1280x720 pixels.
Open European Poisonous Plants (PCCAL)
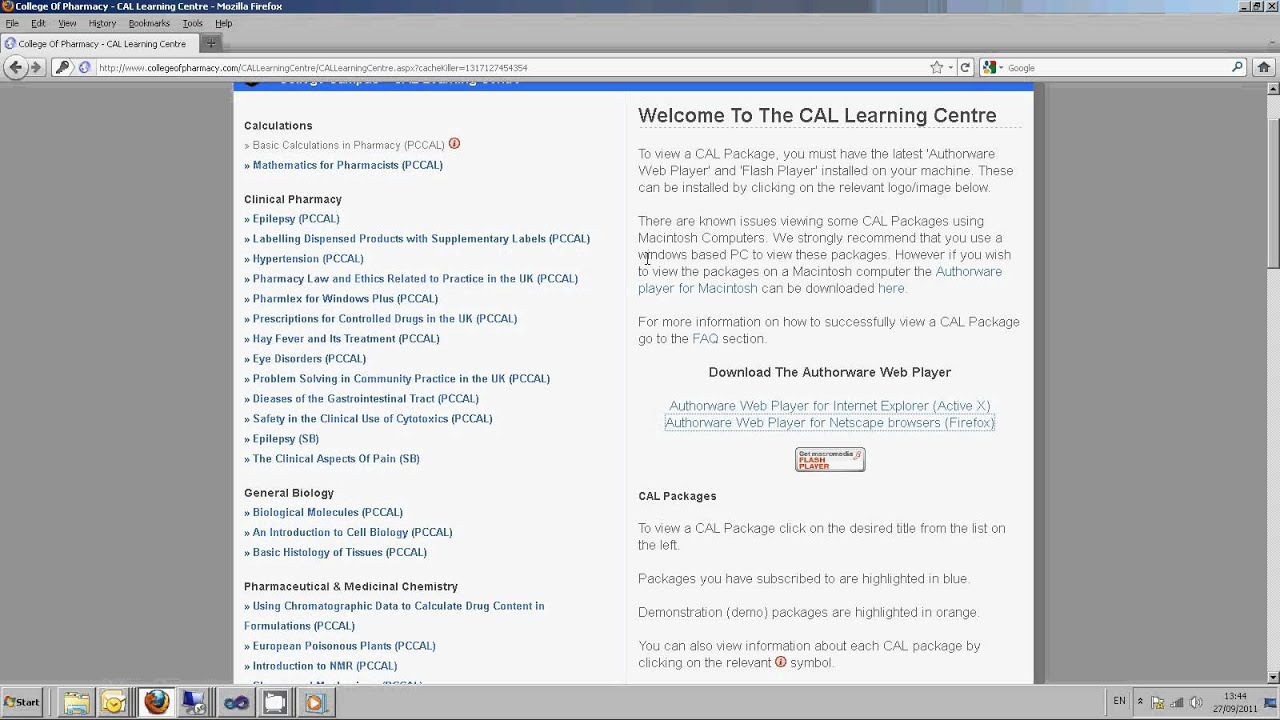(344, 646)
